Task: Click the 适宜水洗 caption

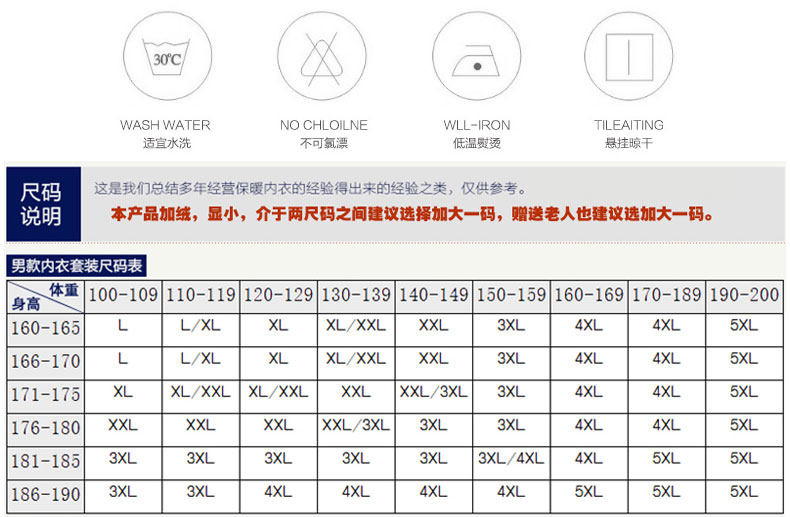Action: click(x=167, y=143)
